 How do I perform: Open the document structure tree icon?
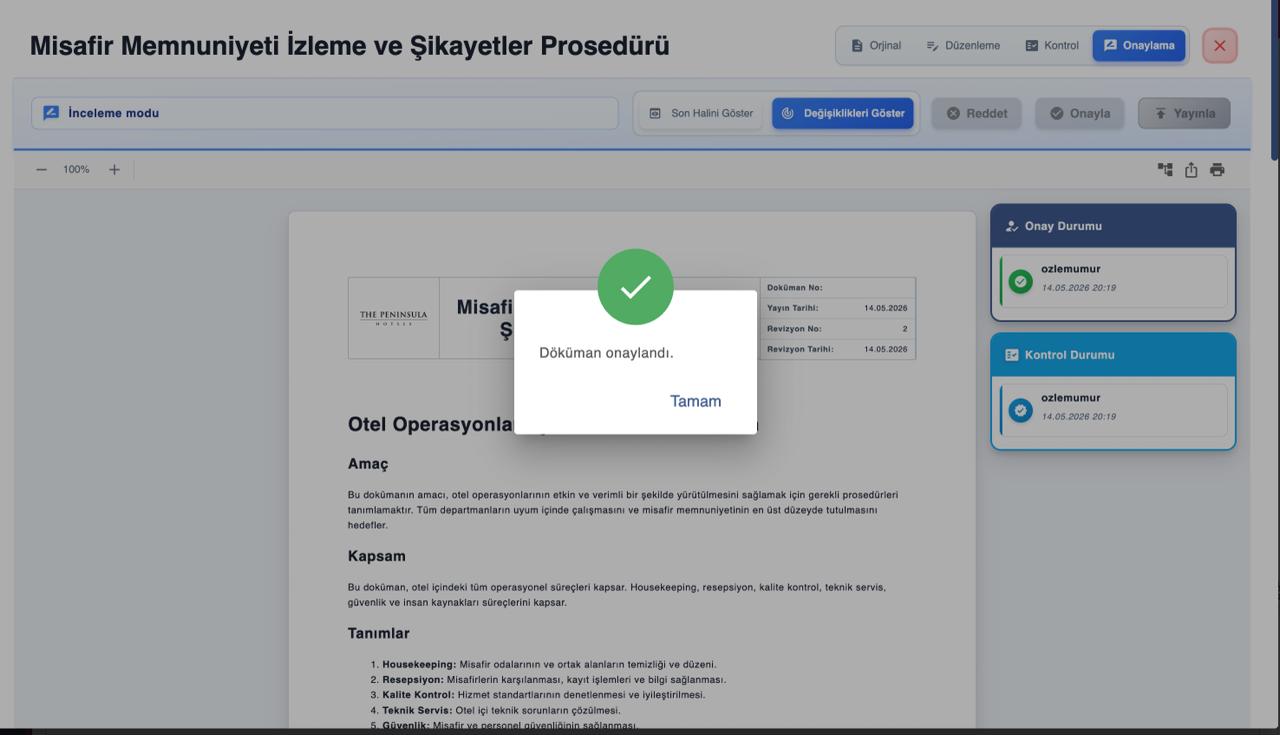tap(1165, 170)
